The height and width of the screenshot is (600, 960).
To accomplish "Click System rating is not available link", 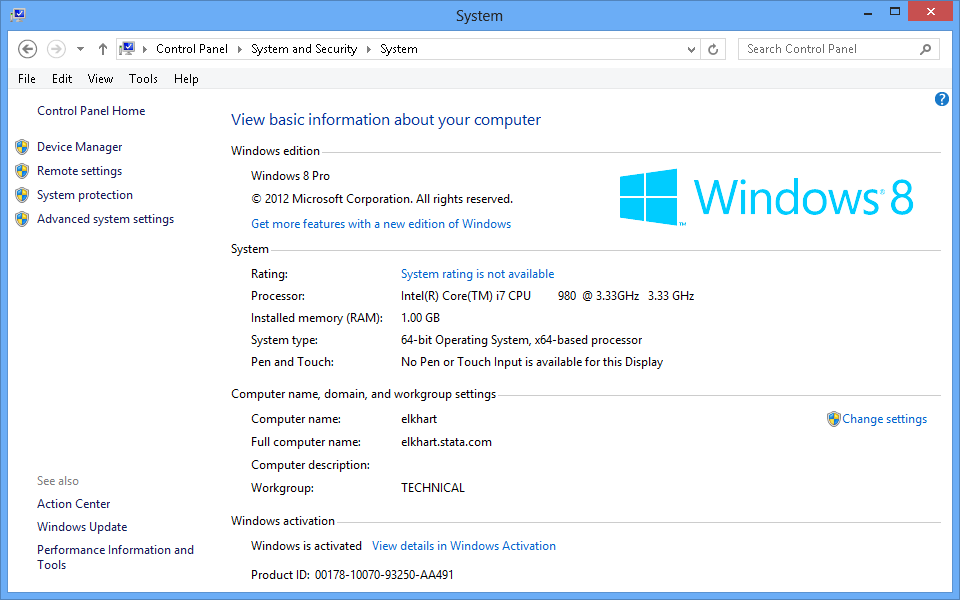I will click(478, 274).
